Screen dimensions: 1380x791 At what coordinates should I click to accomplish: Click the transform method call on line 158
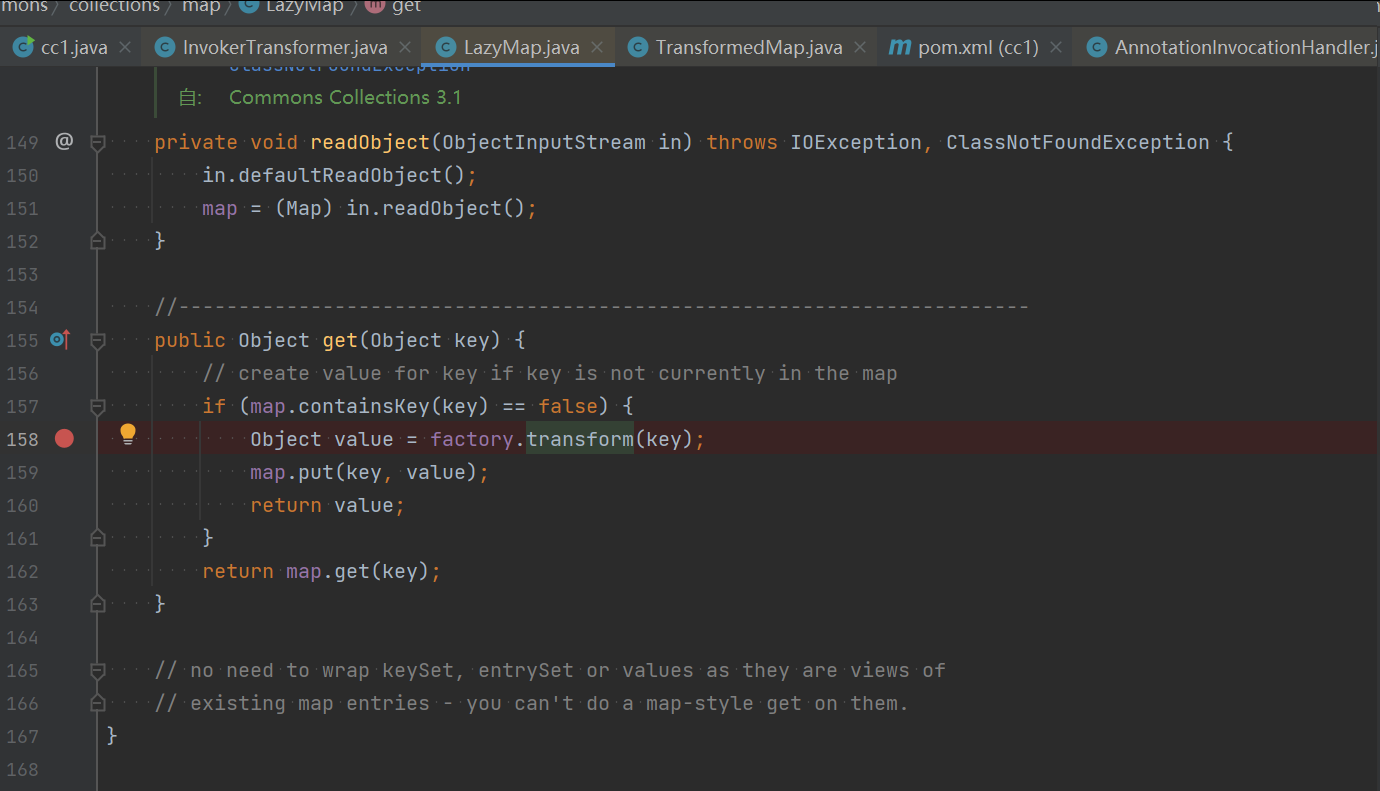(580, 439)
